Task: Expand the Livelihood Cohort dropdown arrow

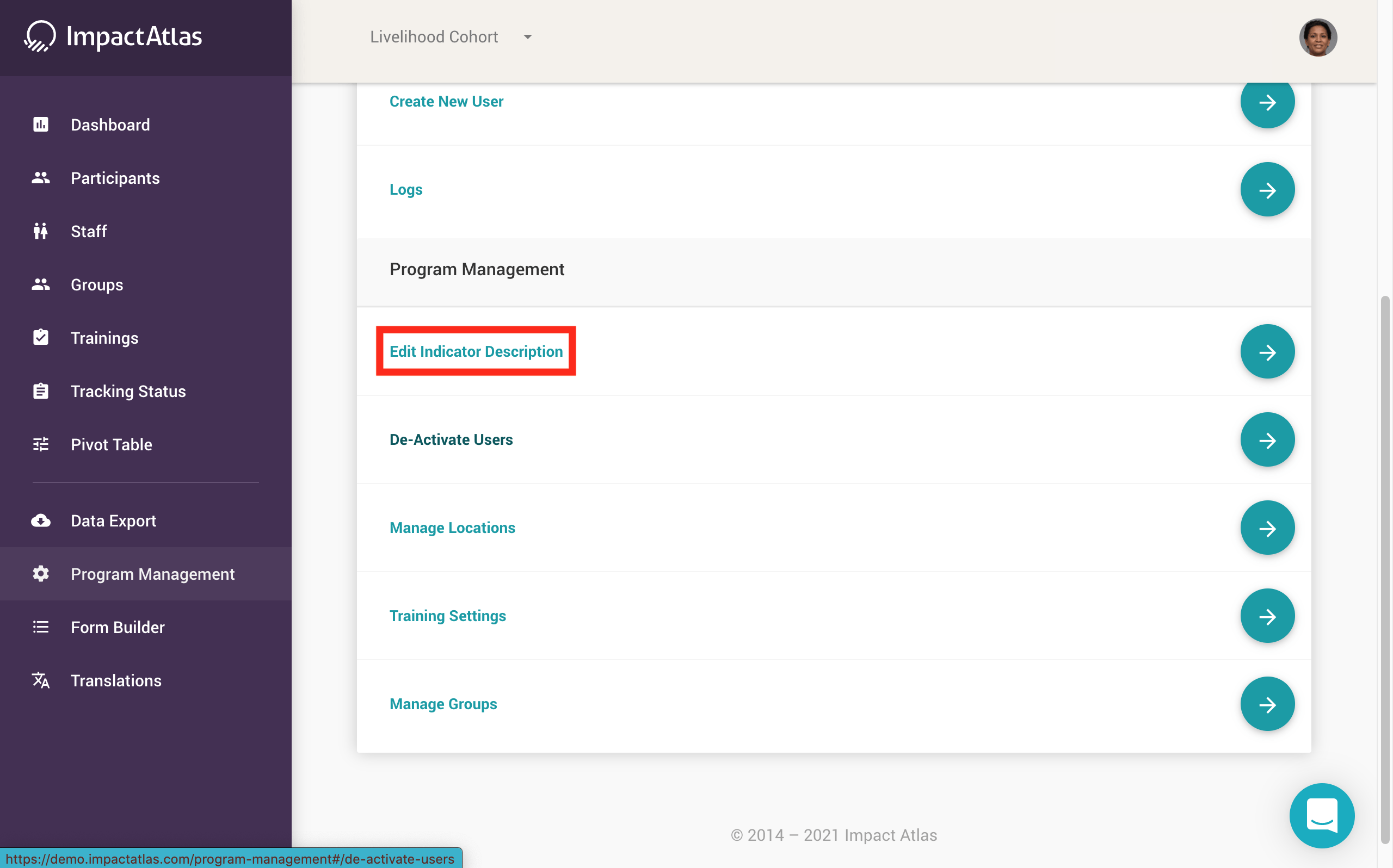Action: click(527, 38)
